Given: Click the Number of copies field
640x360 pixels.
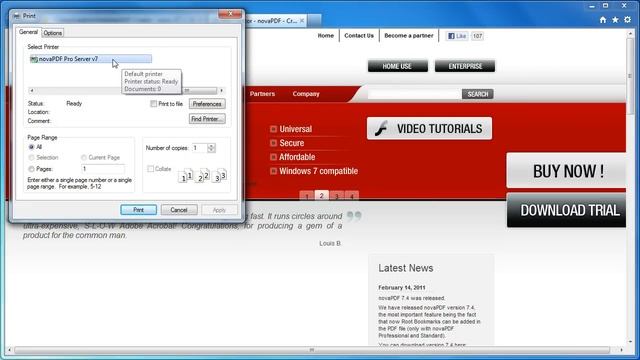Looking at the screenshot, I should coord(200,148).
